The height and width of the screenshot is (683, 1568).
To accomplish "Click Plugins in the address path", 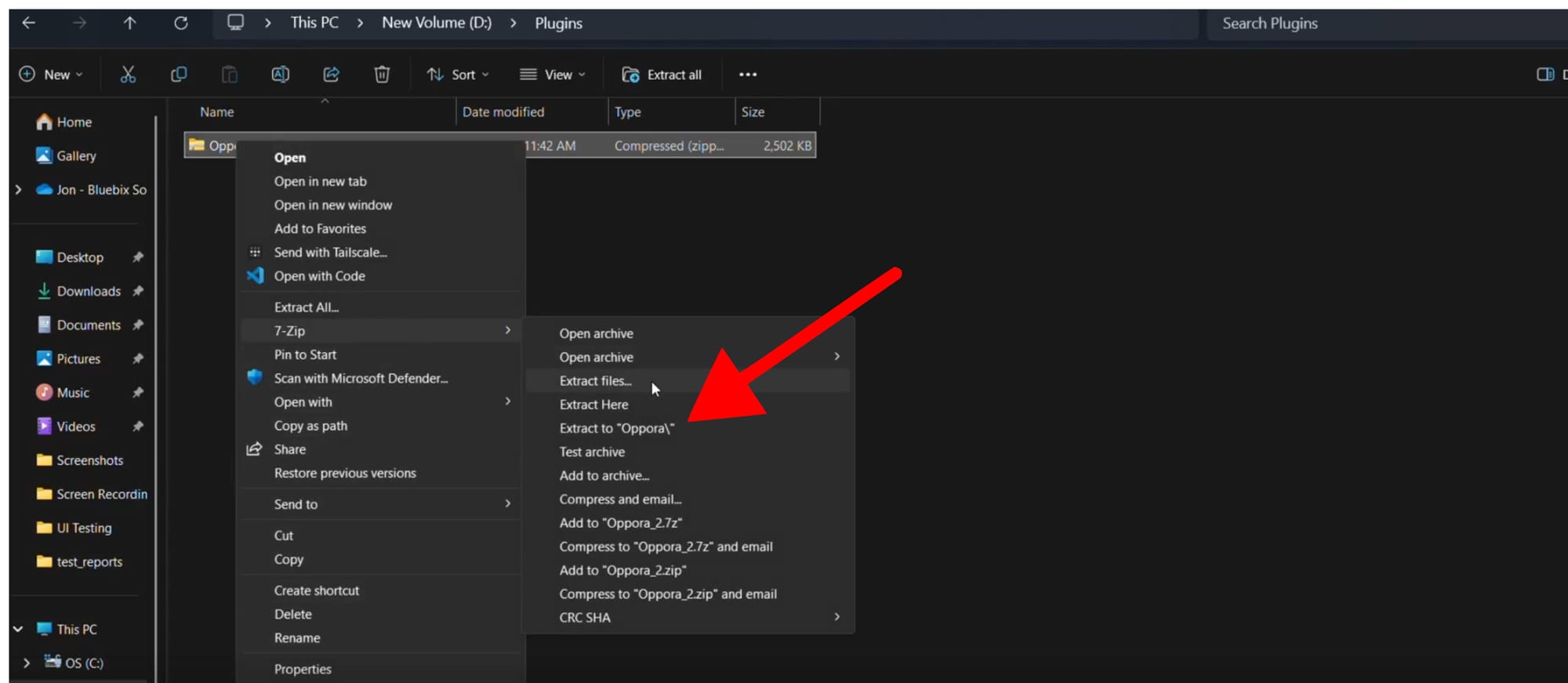I will (558, 23).
